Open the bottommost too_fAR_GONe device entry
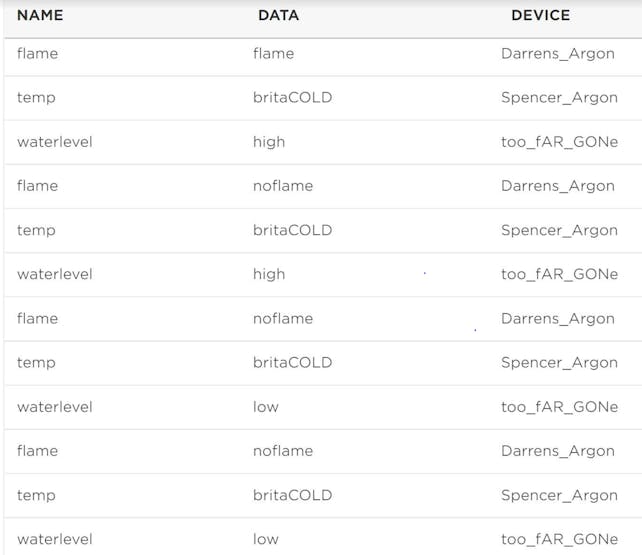The width and height of the screenshot is (642, 555). [559, 539]
